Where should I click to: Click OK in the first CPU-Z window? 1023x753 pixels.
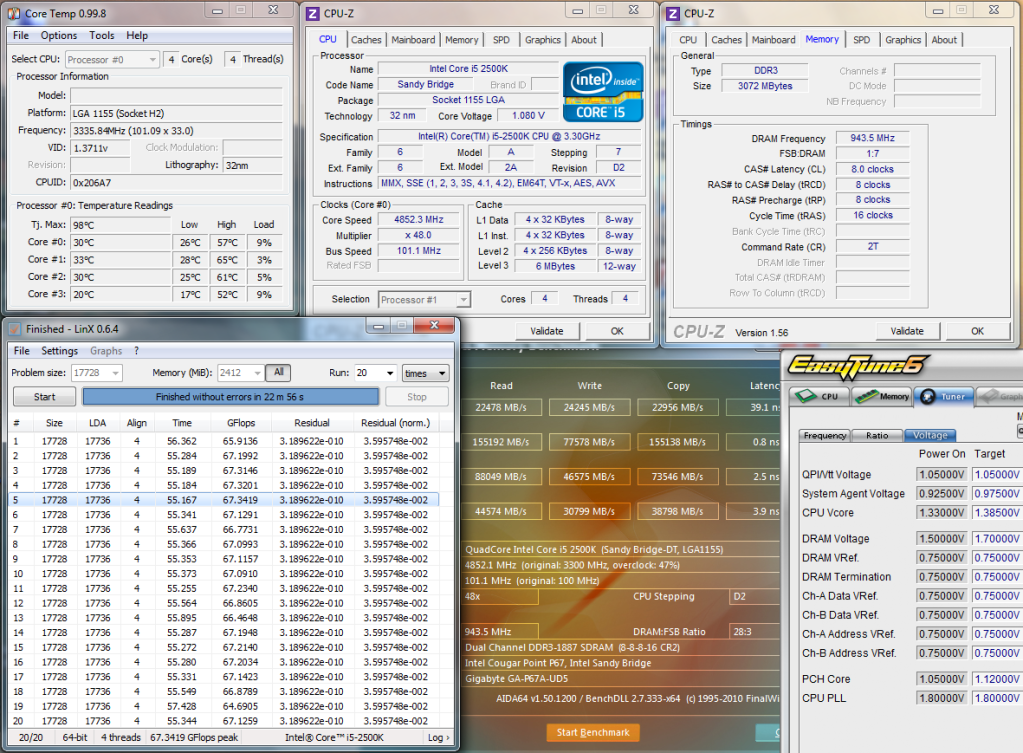tap(617, 331)
